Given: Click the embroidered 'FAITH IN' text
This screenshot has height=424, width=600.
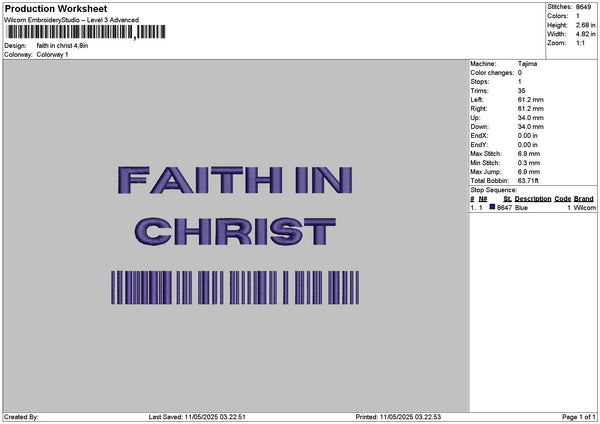Looking at the screenshot, I should 235,180.
